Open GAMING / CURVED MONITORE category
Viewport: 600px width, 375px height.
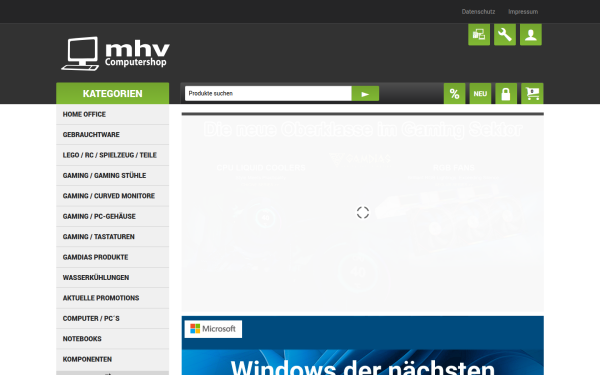(x=112, y=196)
